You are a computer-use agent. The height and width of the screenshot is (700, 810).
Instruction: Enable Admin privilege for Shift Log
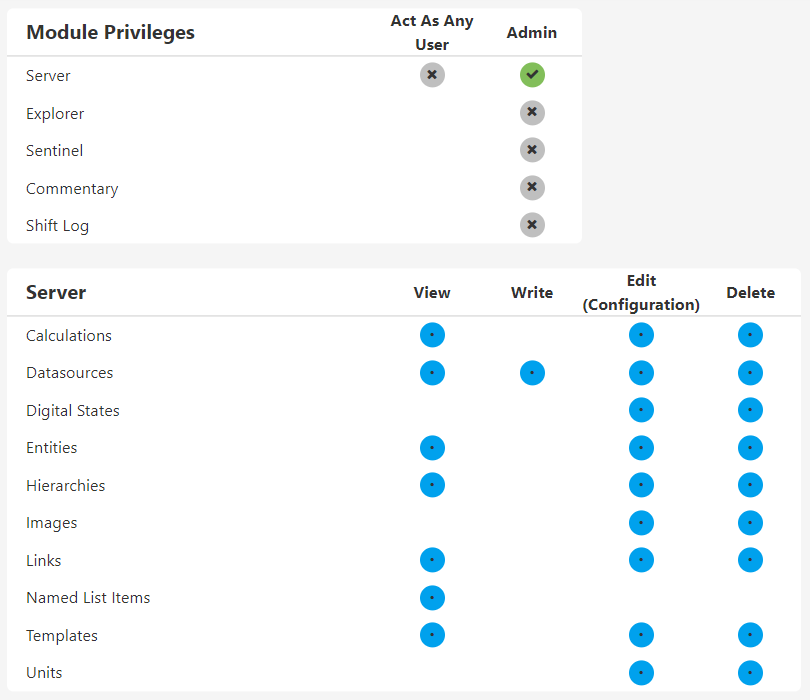pos(532,225)
